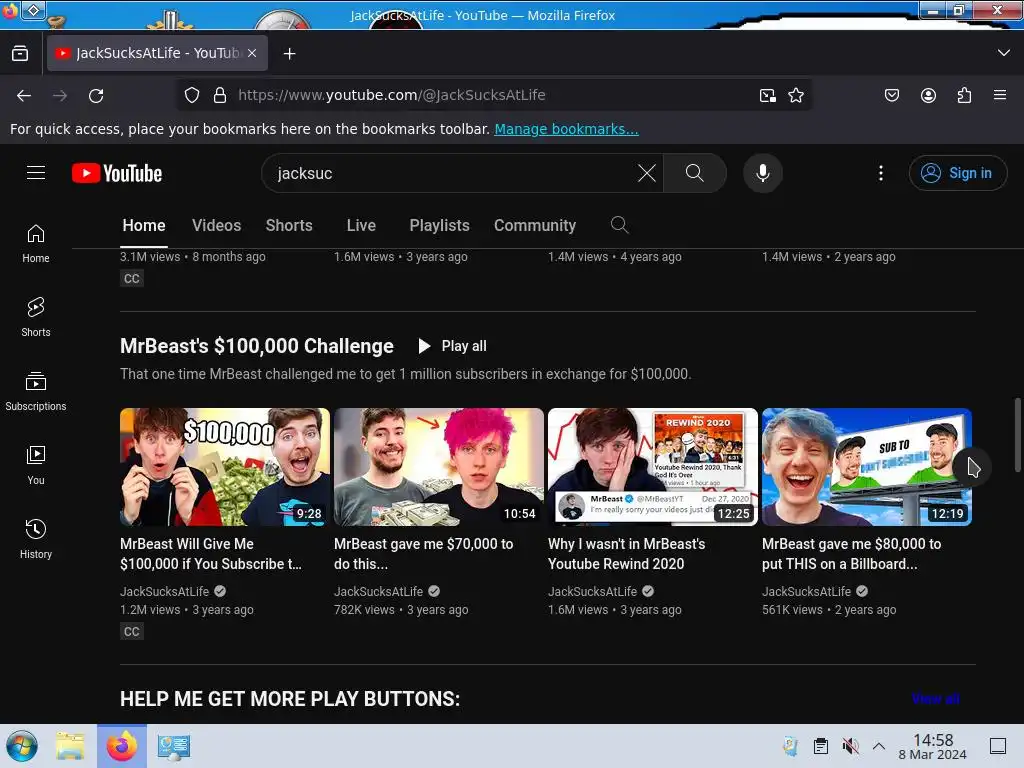Switch to the channel Shorts tab
Viewport: 1024px width, 768px height.
click(x=289, y=225)
